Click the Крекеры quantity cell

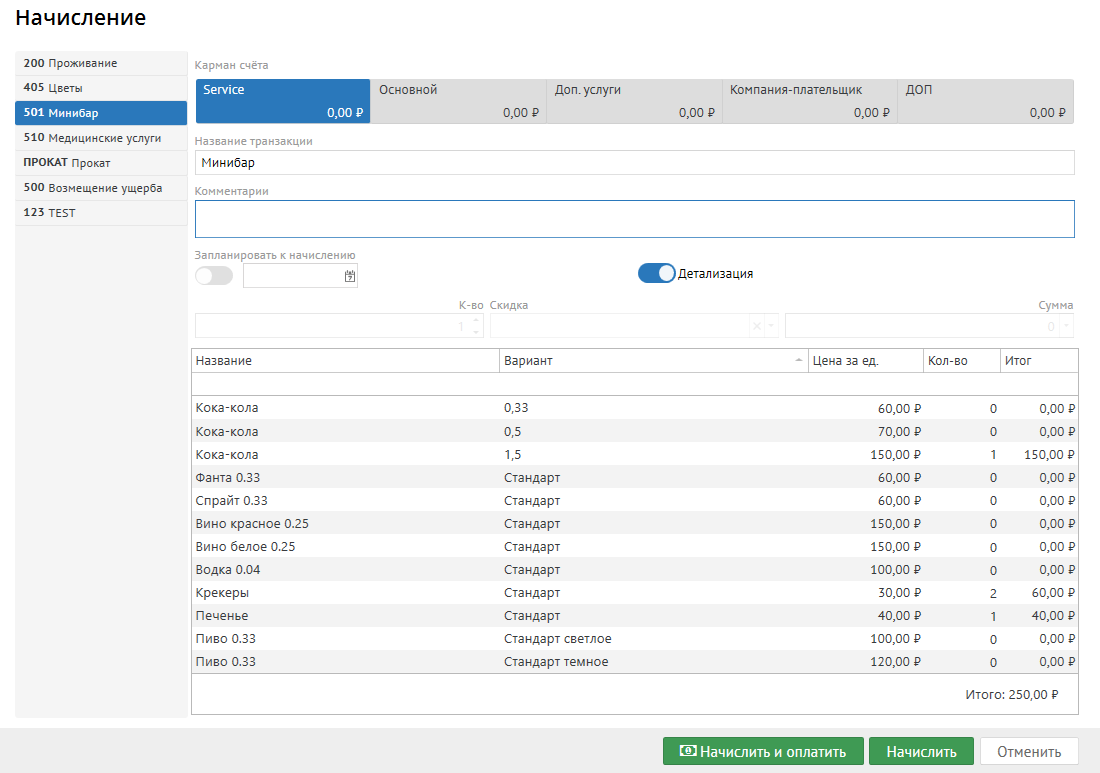click(961, 593)
